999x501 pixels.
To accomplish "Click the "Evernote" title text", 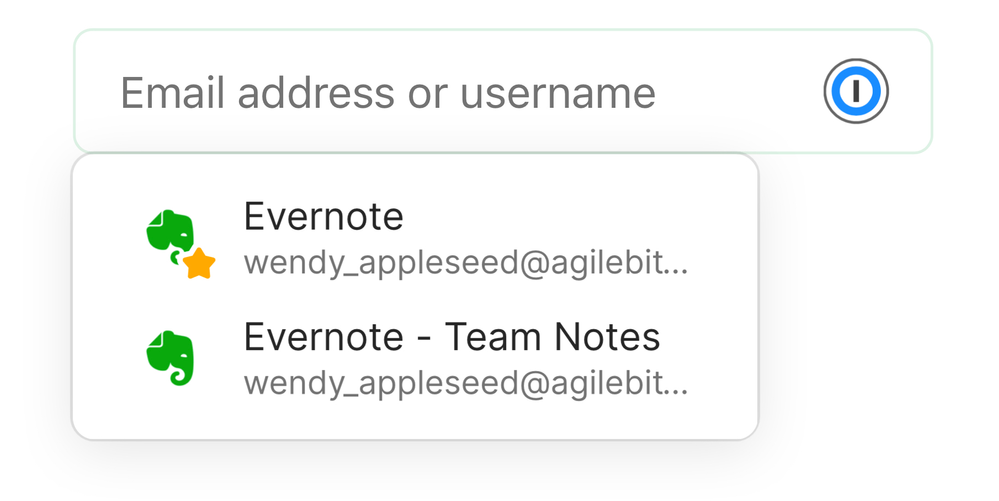I will coord(323,216).
